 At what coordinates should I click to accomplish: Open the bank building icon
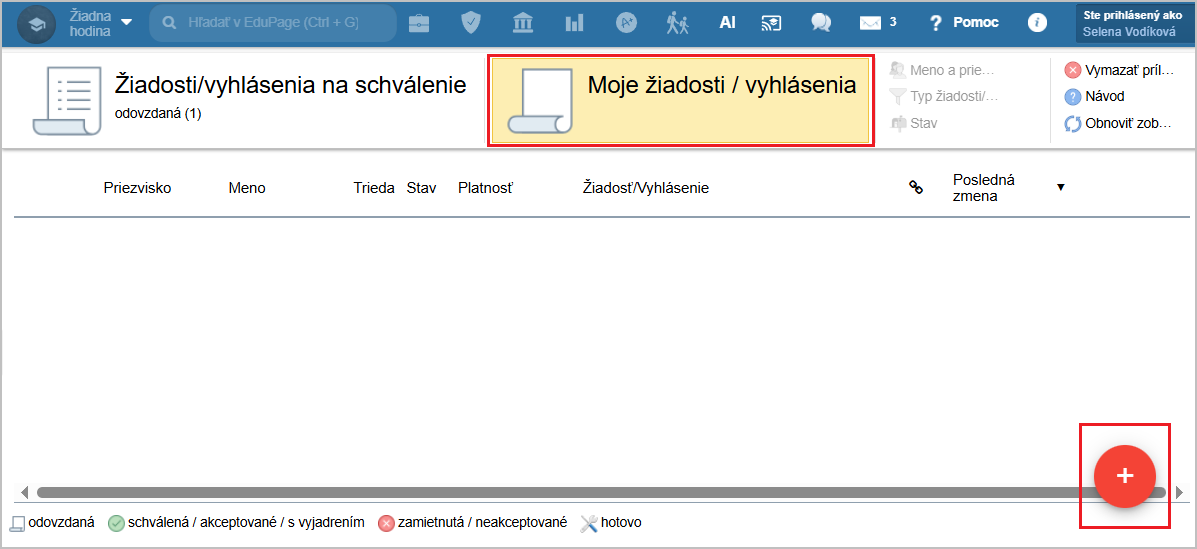tap(522, 22)
